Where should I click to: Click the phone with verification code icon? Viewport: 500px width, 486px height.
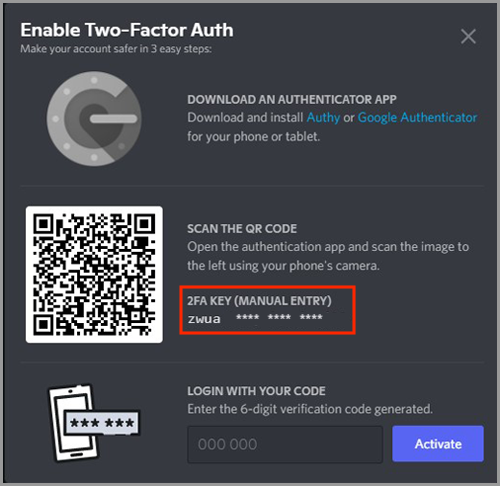pyautogui.click(x=94, y=423)
